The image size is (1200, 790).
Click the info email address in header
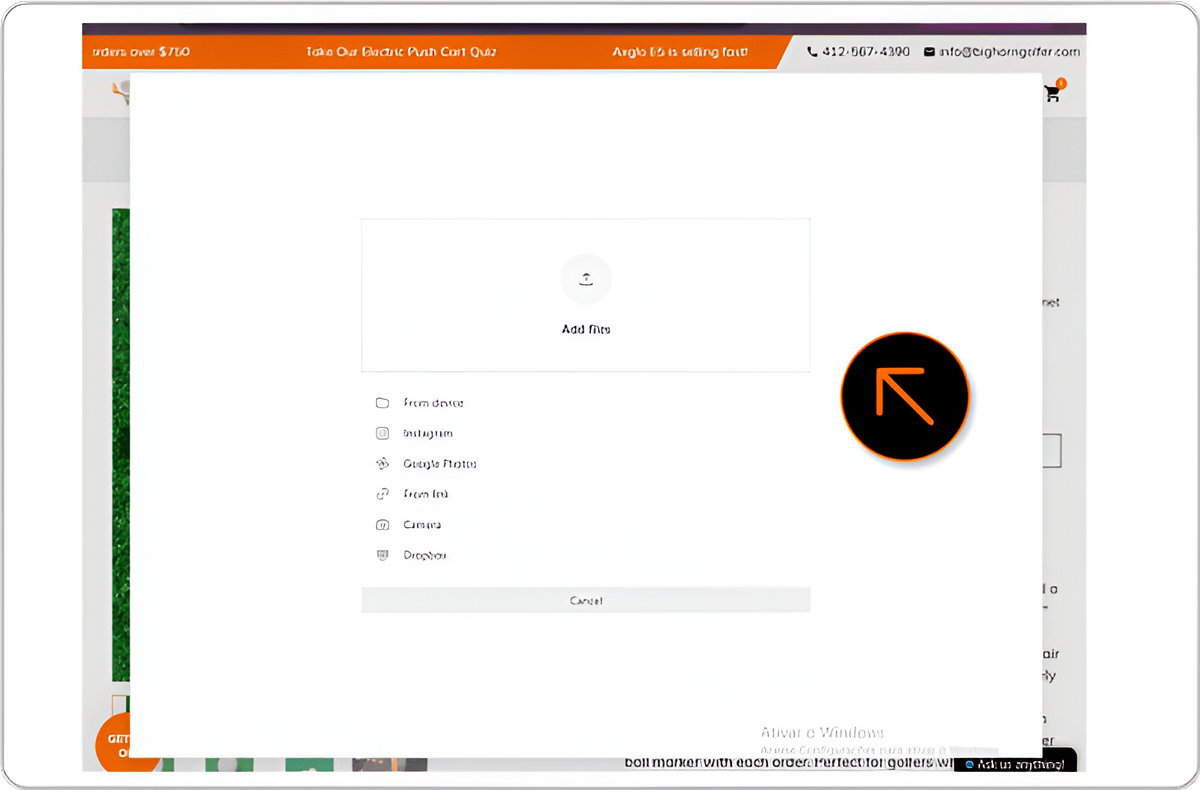pyautogui.click(x=1009, y=51)
